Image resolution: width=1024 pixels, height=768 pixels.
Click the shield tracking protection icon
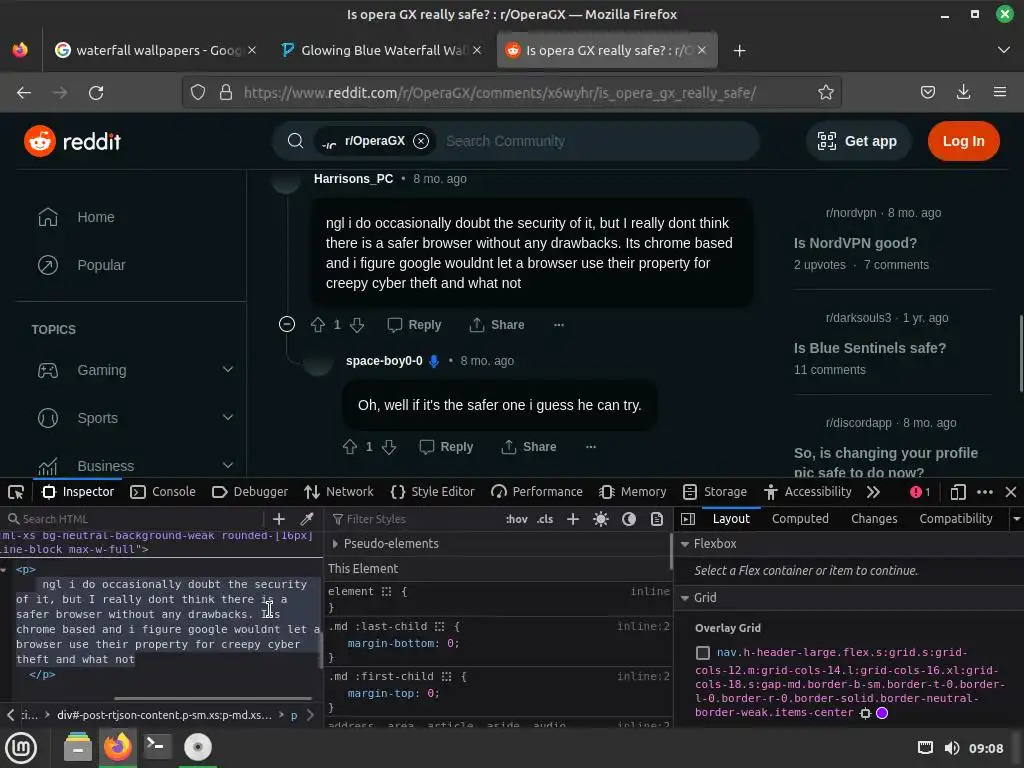pyautogui.click(x=198, y=93)
